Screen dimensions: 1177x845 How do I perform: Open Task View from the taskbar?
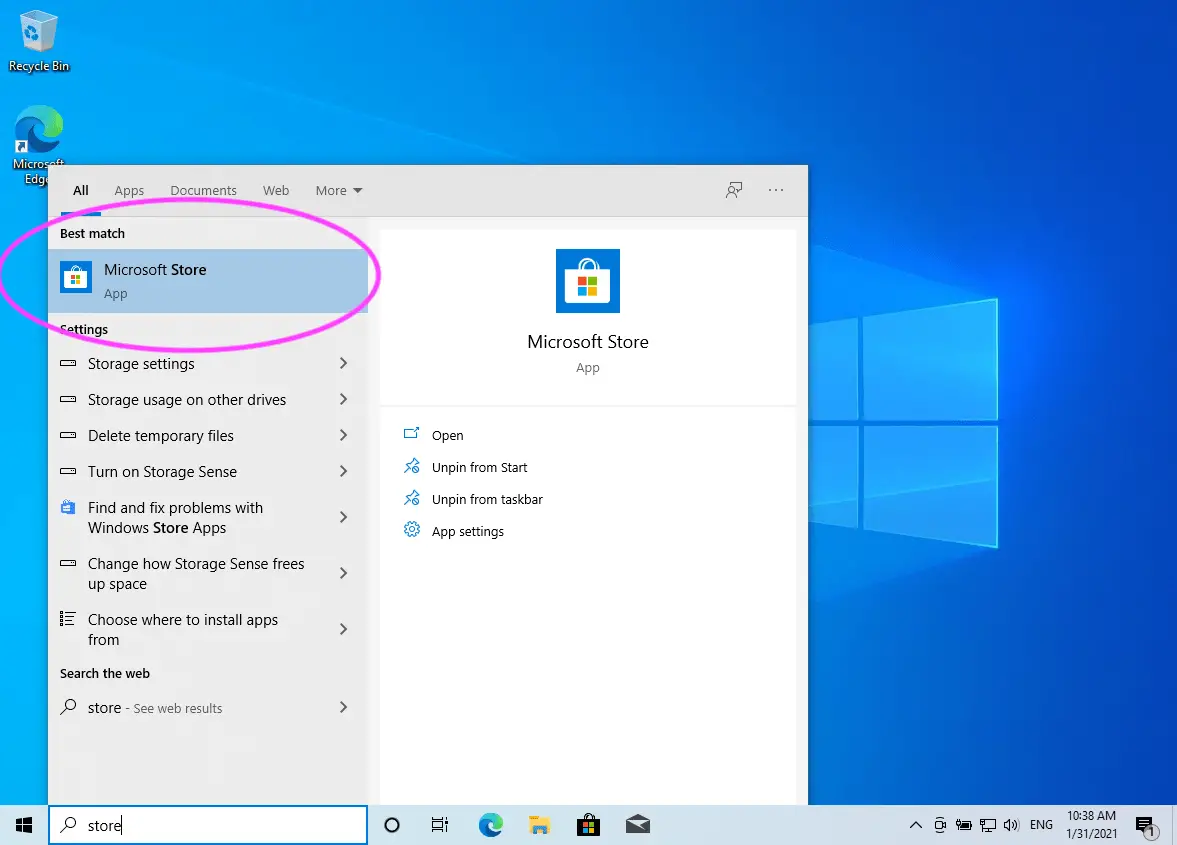[x=440, y=825]
